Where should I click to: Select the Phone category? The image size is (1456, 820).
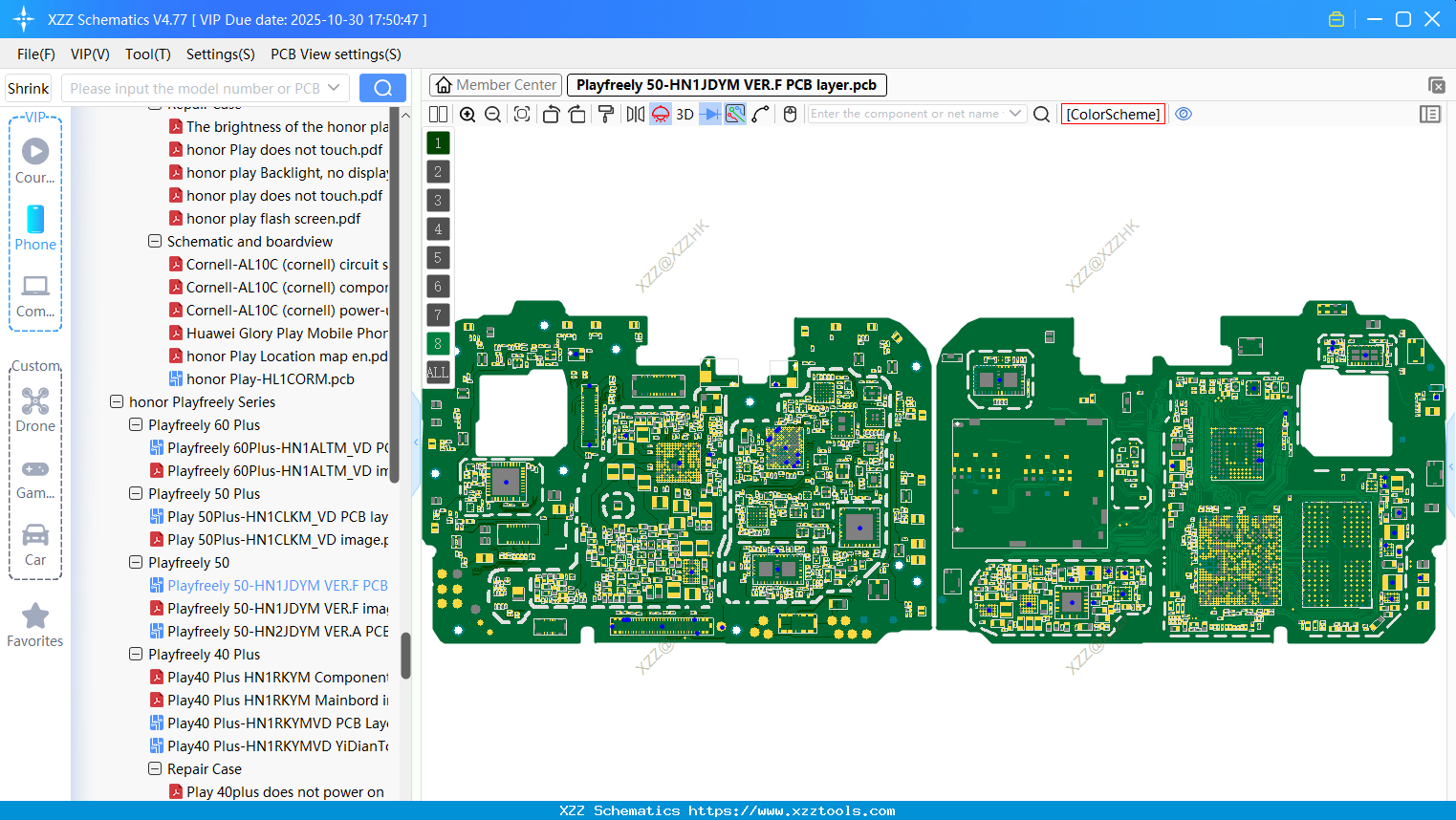[35, 227]
